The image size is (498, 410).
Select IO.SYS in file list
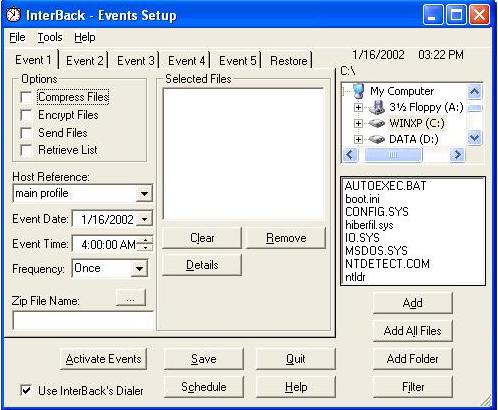point(362,238)
